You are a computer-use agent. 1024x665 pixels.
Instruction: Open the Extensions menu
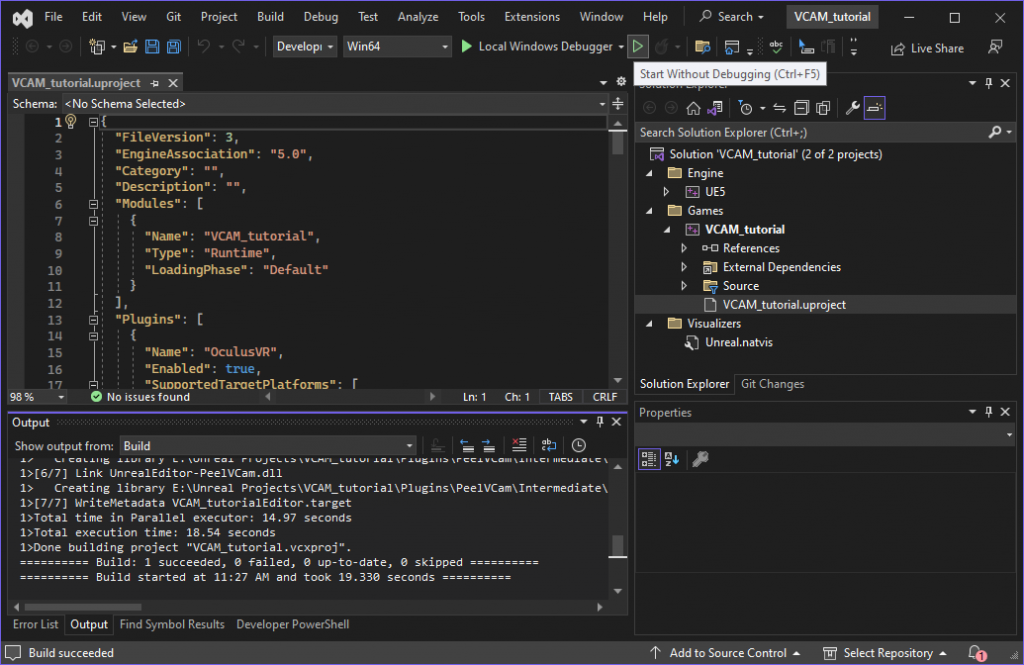532,17
